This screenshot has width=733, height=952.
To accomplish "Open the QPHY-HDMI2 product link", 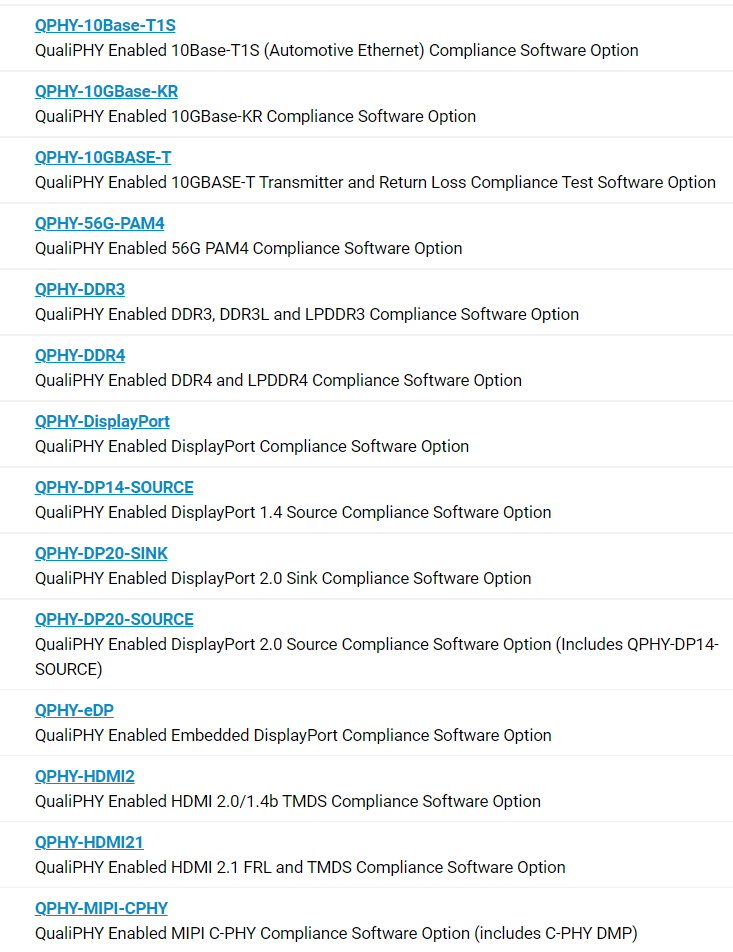I will (x=84, y=777).
